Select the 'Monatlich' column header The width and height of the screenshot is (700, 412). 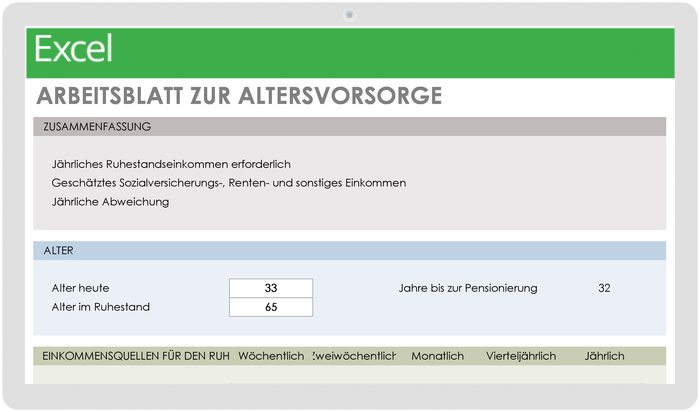pyautogui.click(x=438, y=356)
